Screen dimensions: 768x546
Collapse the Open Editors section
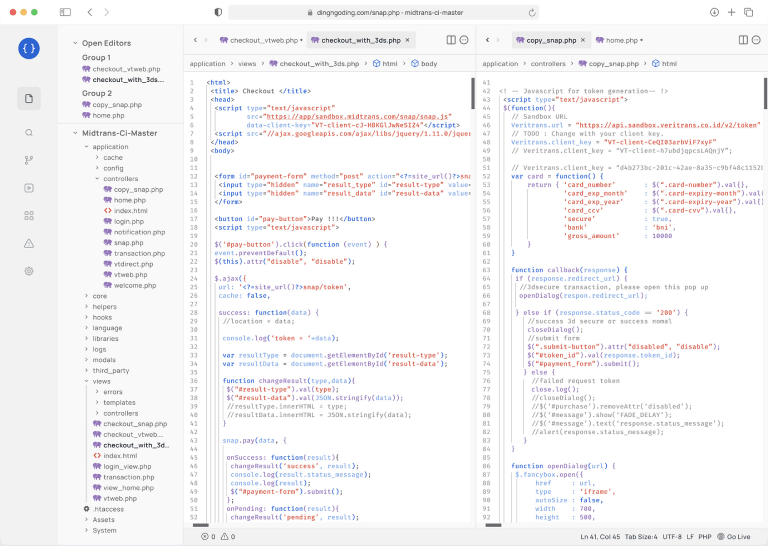pyautogui.click(x=75, y=43)
